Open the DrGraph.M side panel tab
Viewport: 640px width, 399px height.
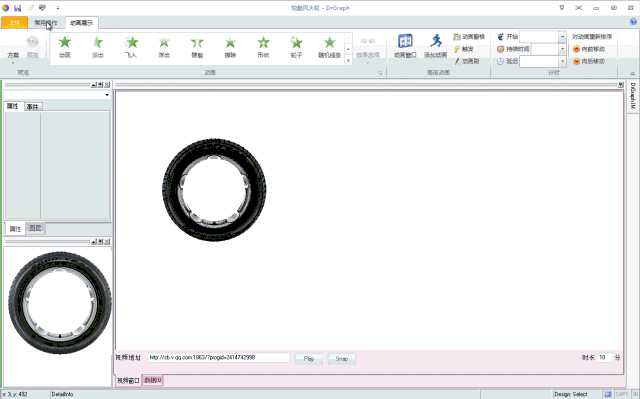(x=633, y=96)
